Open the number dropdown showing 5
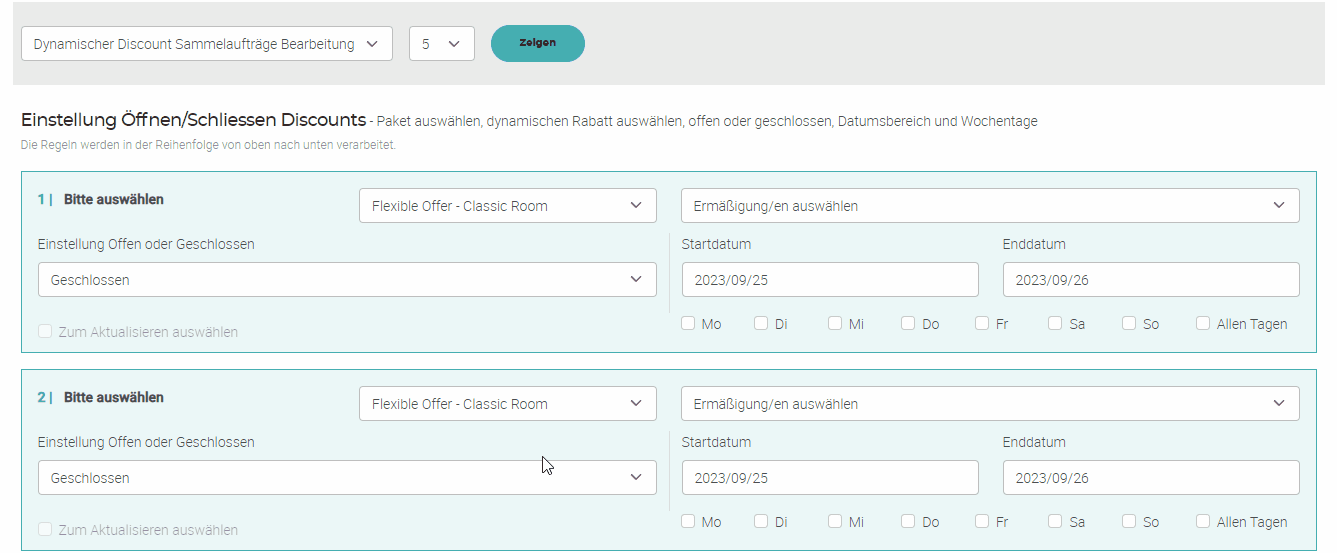Viewport: 1337px width, 553px height. click(441, 44)
